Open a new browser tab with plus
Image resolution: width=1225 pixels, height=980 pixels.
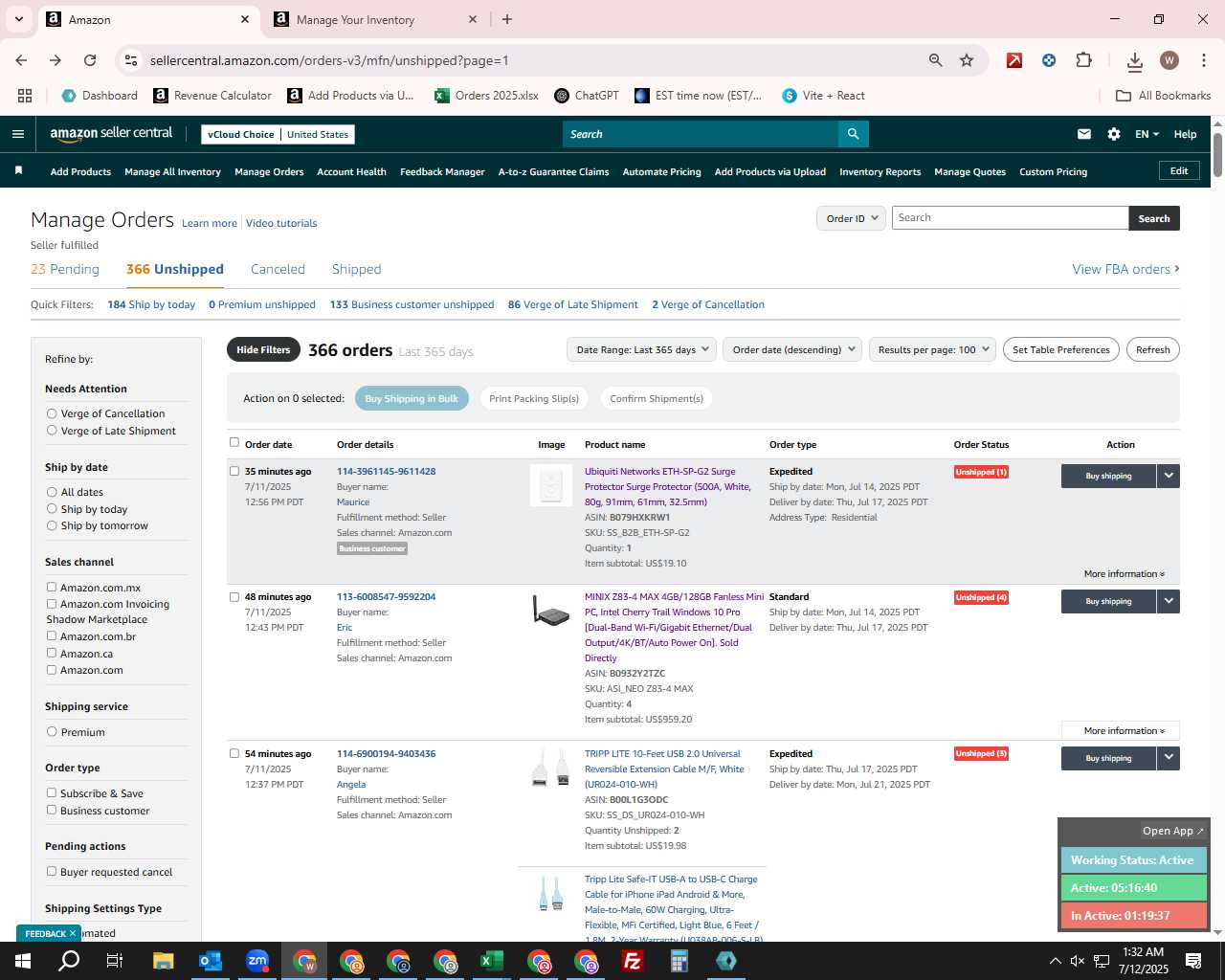coord(507,19)
